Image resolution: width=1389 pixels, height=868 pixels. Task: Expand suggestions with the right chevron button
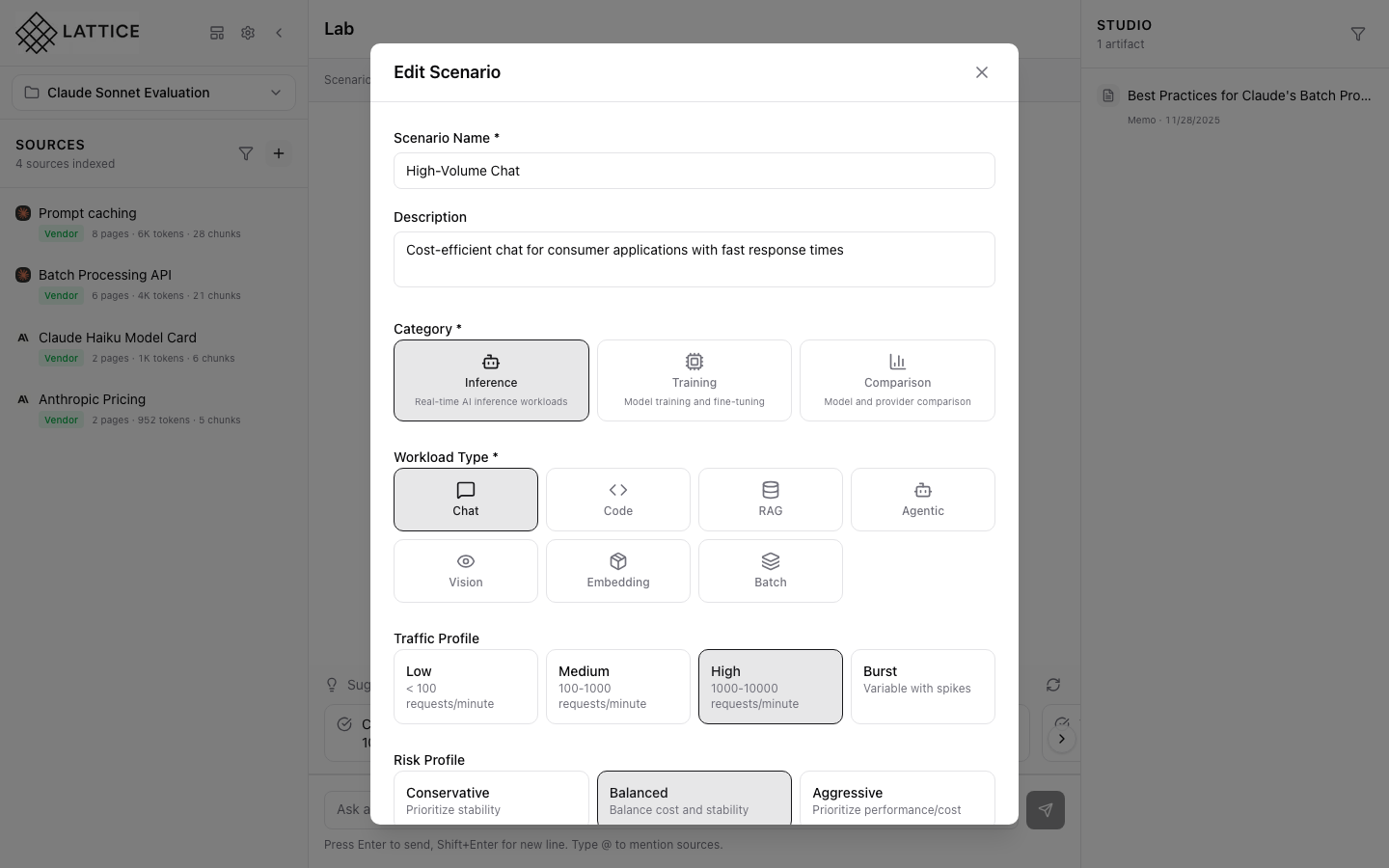click(x=1062, y=739)
